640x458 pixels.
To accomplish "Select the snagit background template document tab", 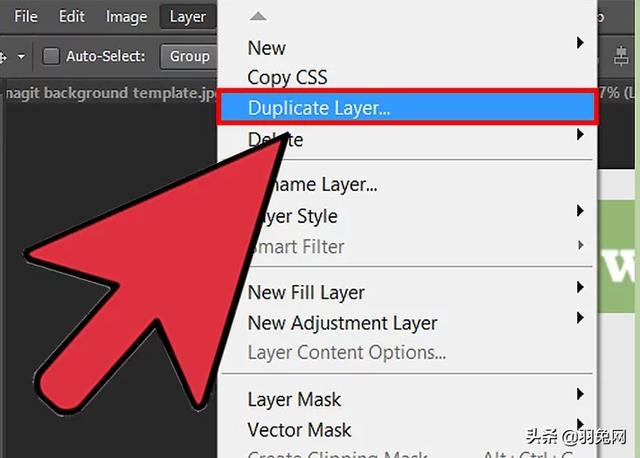I will [110, 93].
